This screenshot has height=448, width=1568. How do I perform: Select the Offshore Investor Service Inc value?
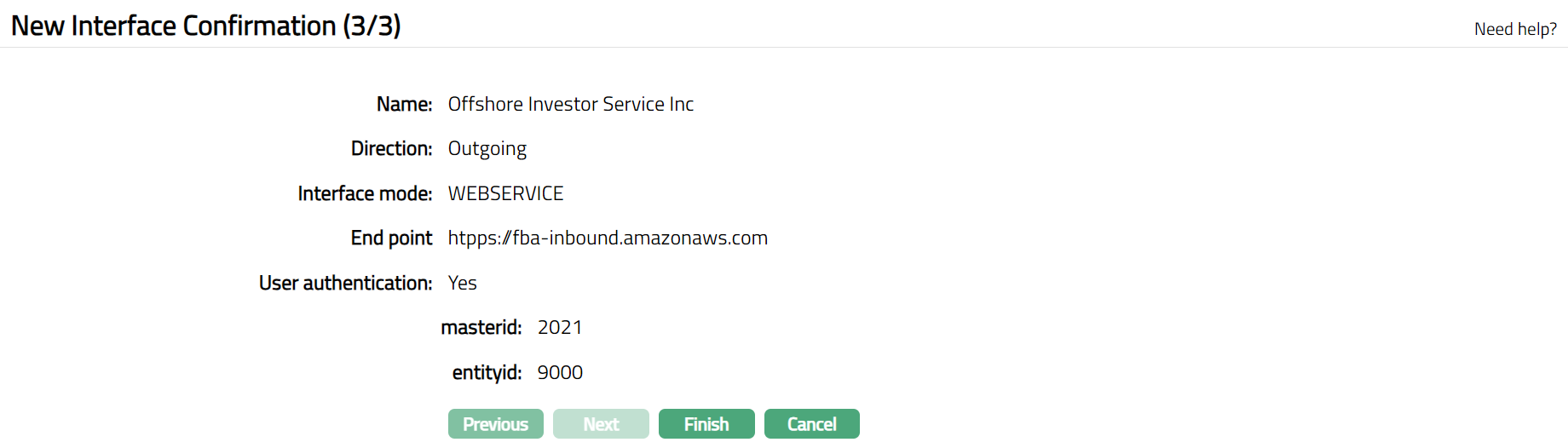pos(571,104)
